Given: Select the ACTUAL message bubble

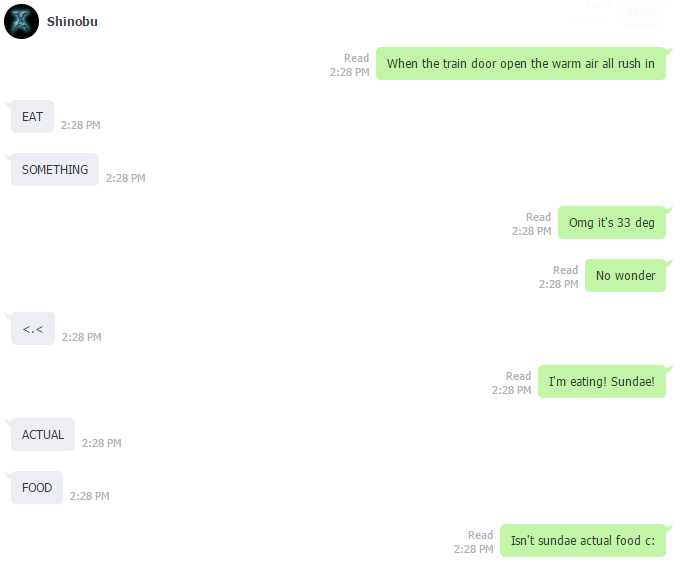Looking at the screenshot, I should click(43, 435).
